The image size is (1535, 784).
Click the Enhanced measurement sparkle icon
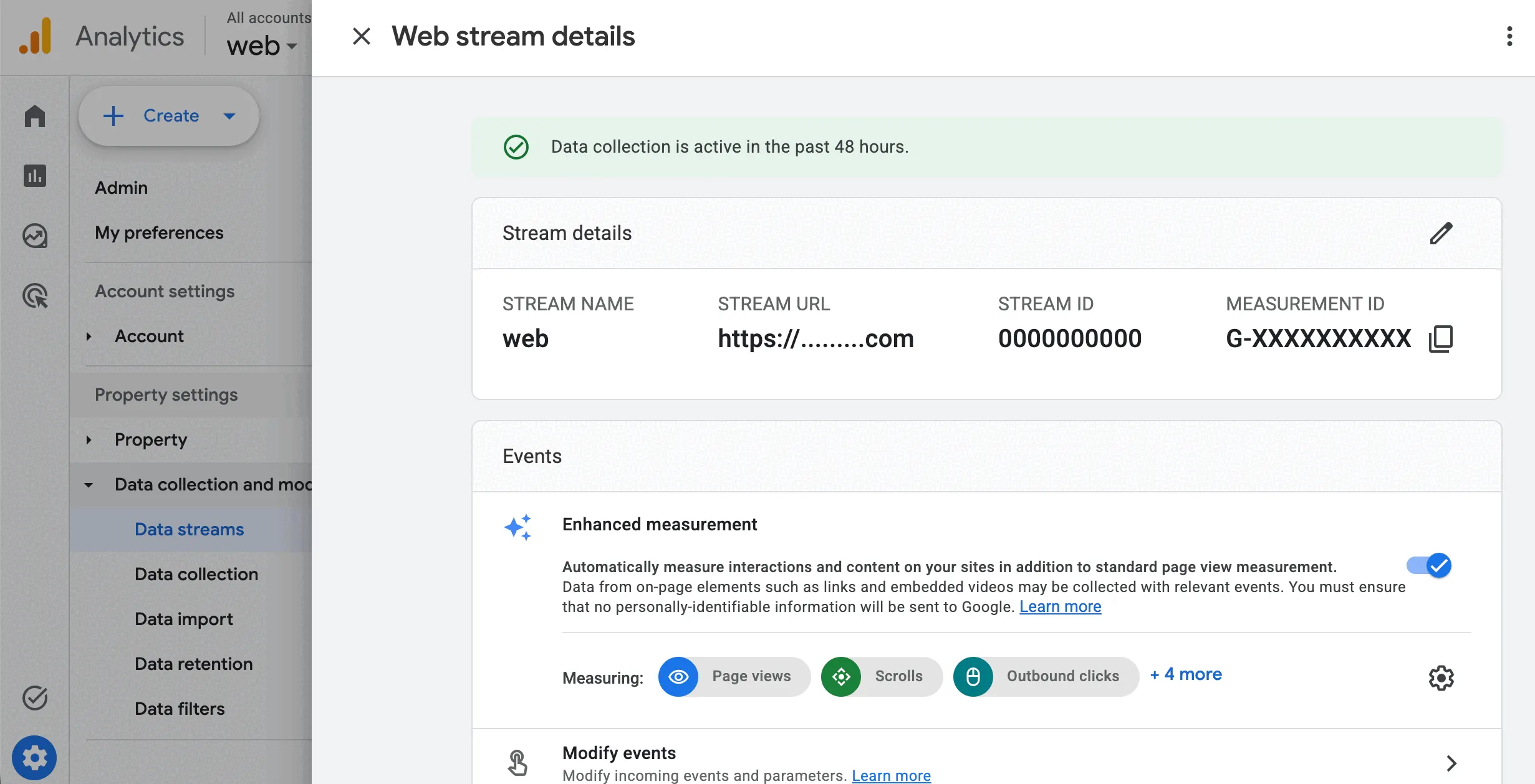517,527
